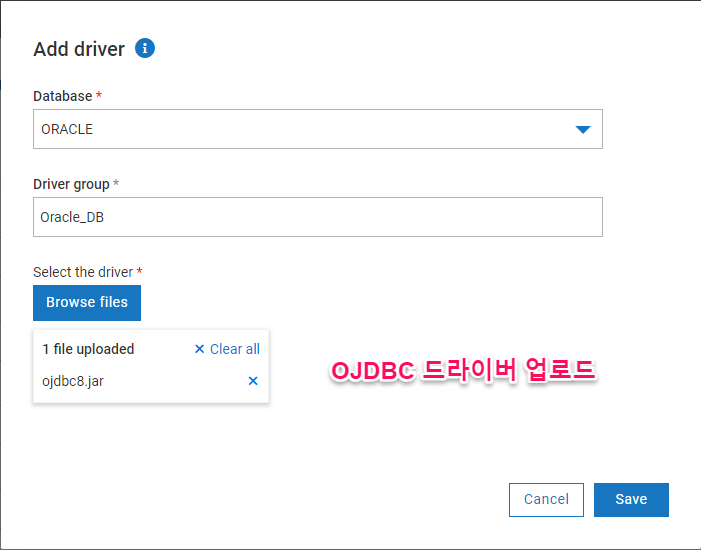
Task: Click the Database field label
Action: coord(62,96)
